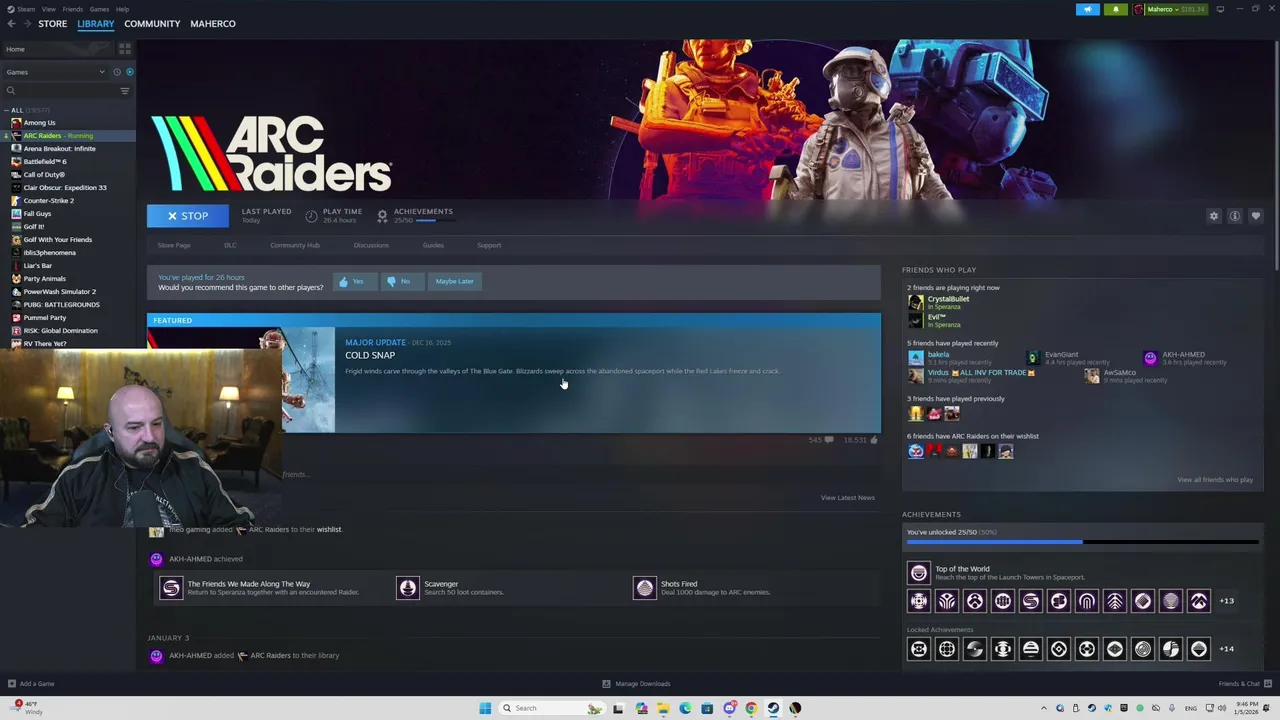Open advanced filter options icon
This screenshot has width=1280, height=720.
pos(125,91)
